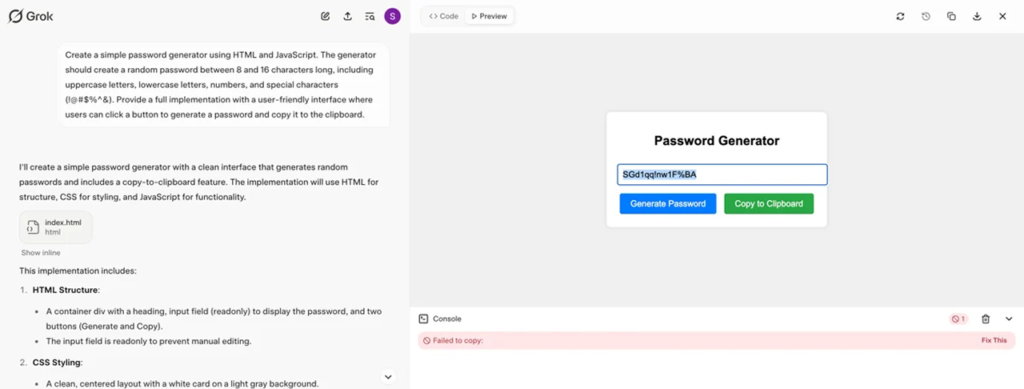Click the Copy to Clipboard button
The image size is (1024, 389).
coord(769,204)
